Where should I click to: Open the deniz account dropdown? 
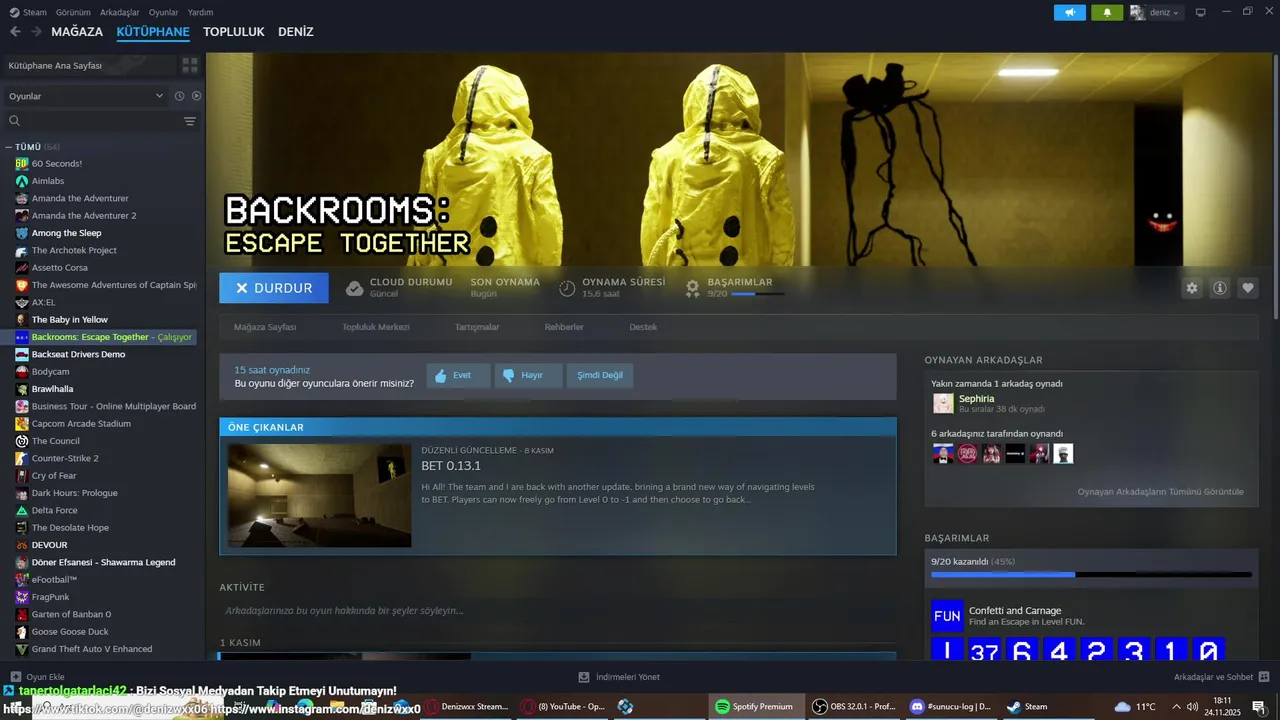point(1155,13)
